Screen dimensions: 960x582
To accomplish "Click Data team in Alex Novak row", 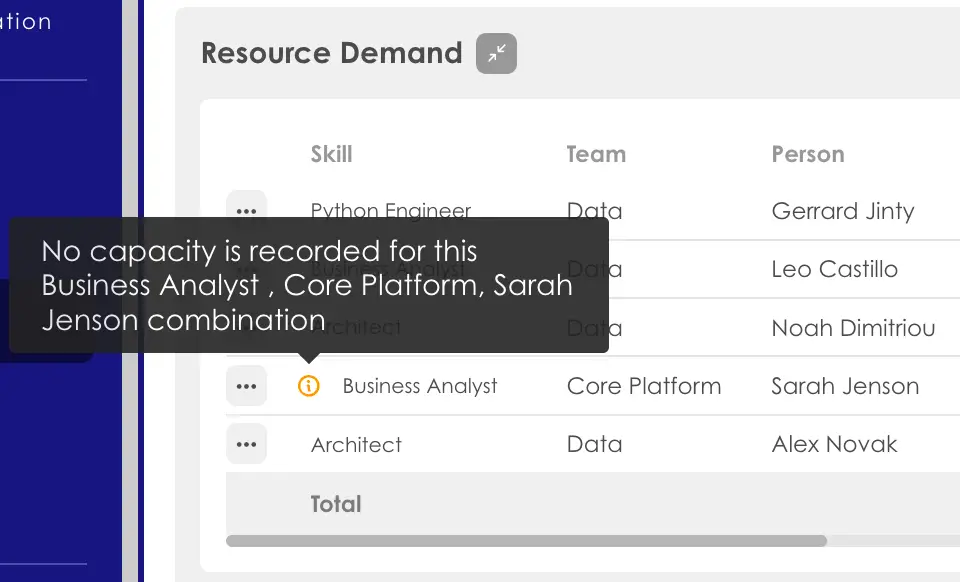I will click(594, 444).
